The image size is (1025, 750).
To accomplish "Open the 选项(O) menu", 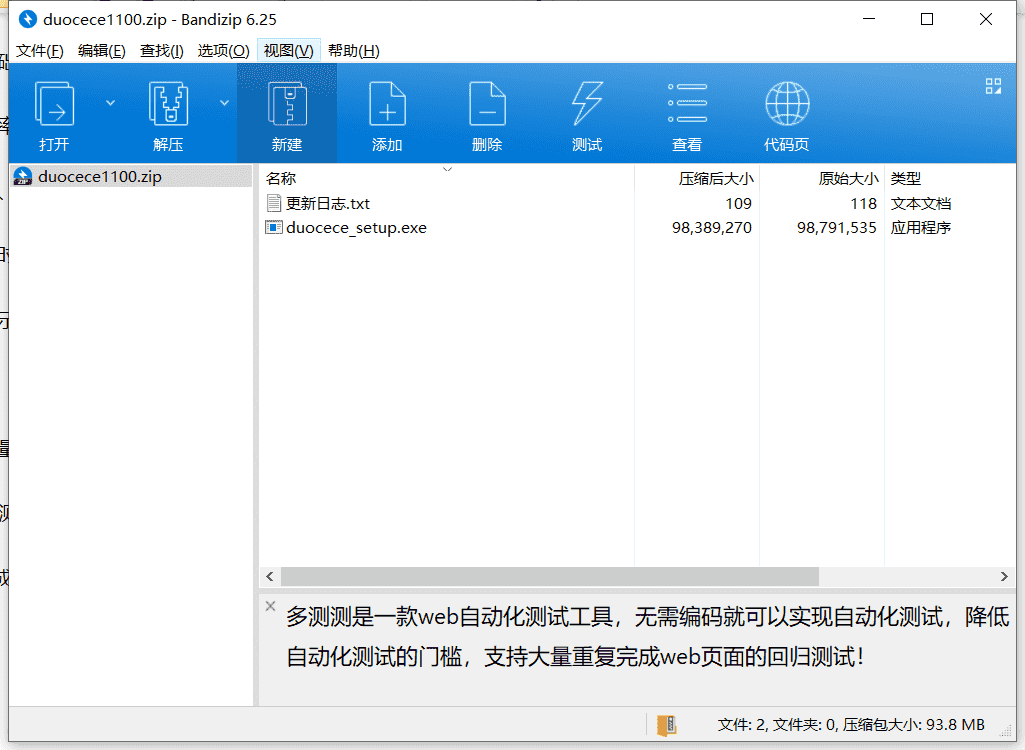I will (x=223, y=51).
